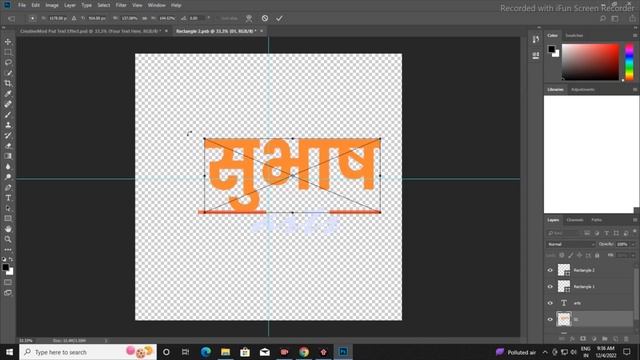Open the Libraries panel menu
Image resolution: width=640 pixels, height=360 pixels.
click(x=635, y=89)
